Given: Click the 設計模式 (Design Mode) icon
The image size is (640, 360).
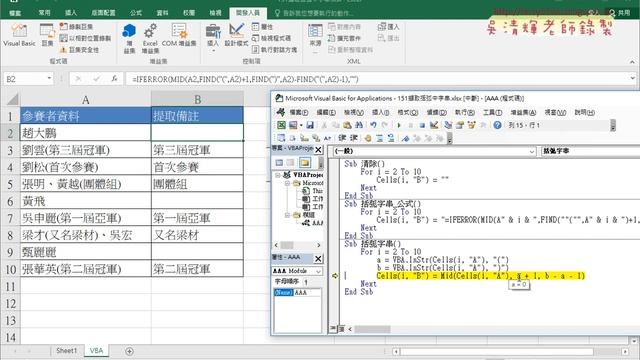Looking at the screenshot, I should [236, 35].
